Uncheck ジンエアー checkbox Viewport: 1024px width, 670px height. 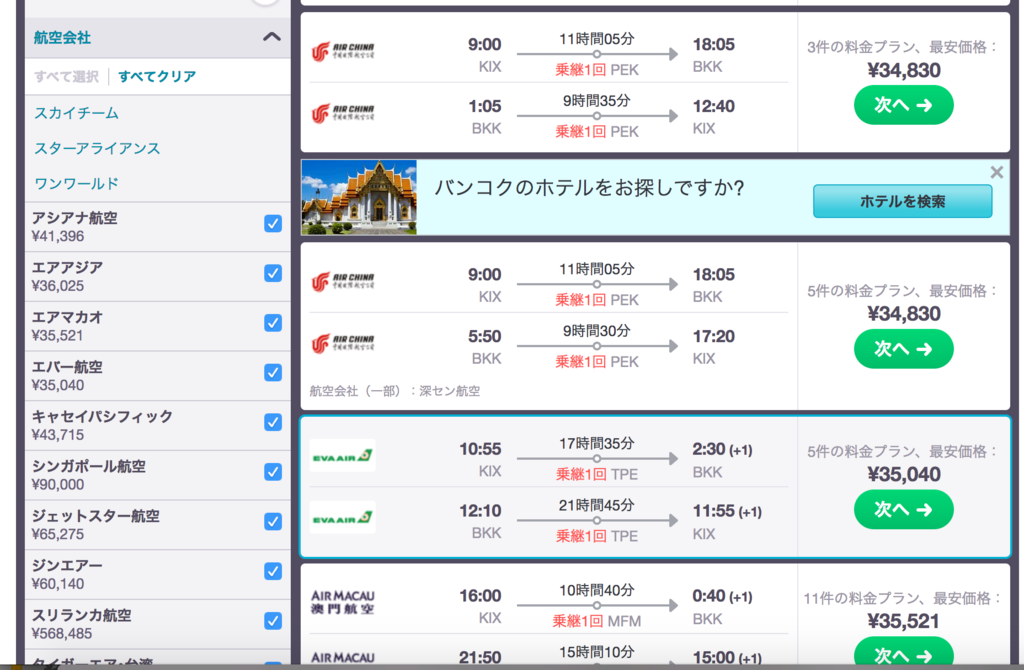click(x=273, y=571)
